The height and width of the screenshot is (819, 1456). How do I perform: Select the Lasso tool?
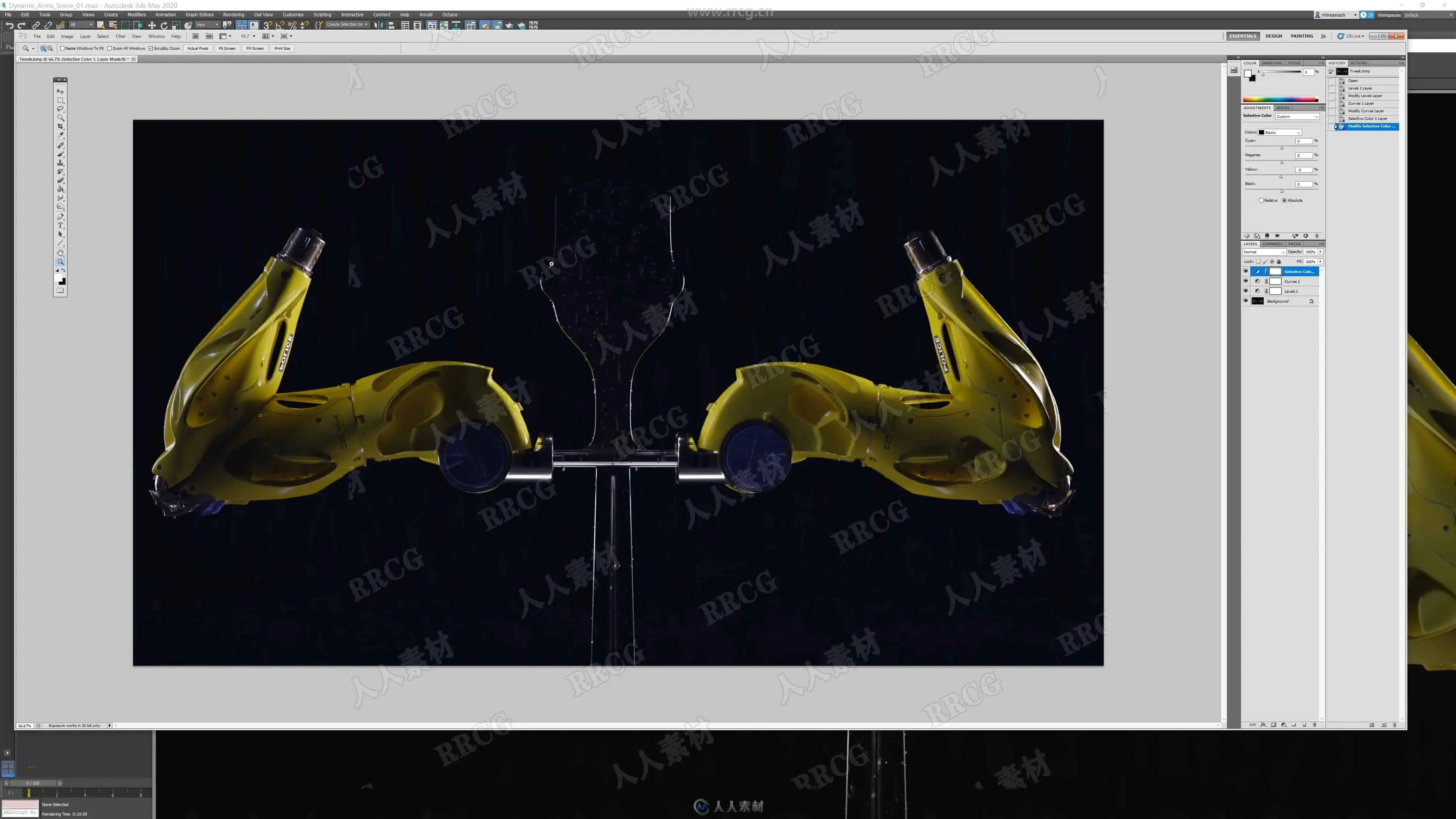coord(61,108)
